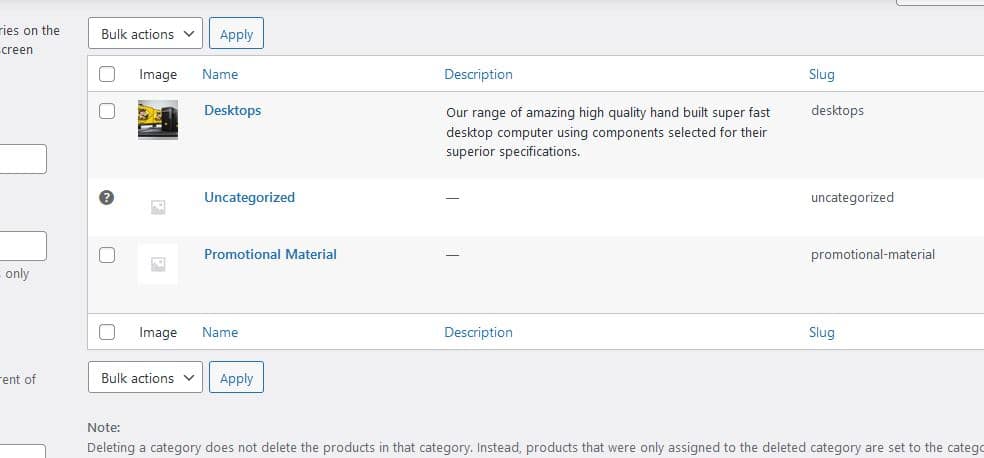Open the Promotional Material category link

270,254
